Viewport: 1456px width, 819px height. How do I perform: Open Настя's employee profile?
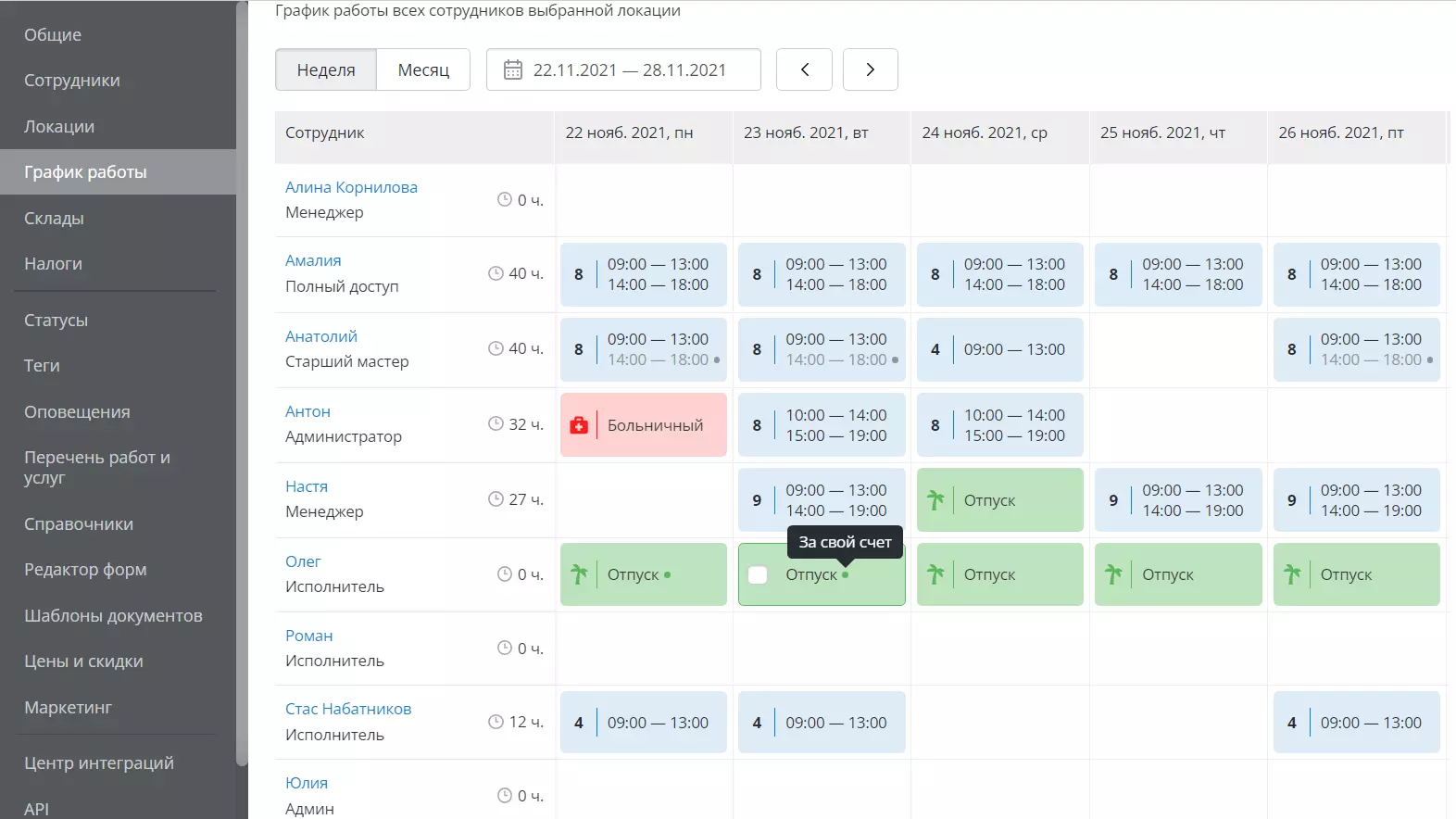point(307,486)
